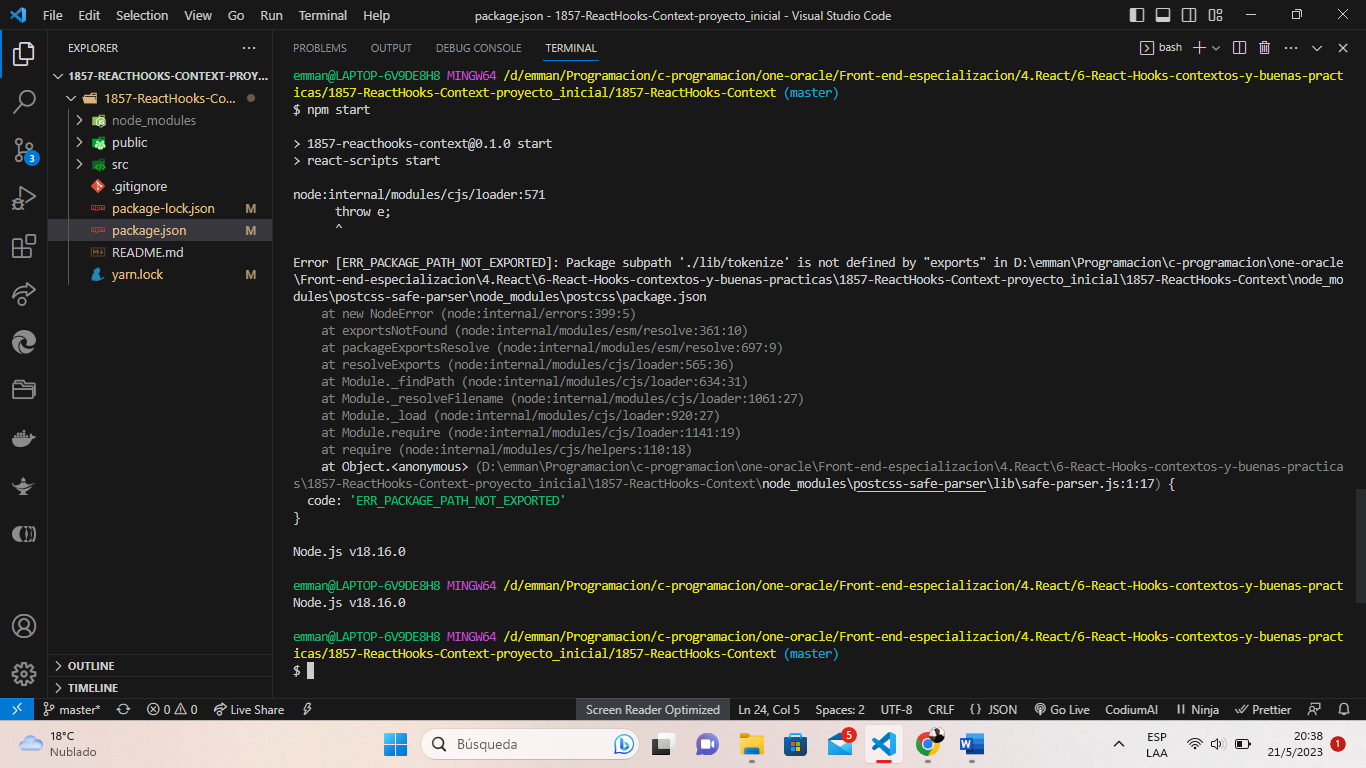Open Customize Layout button in title bar
Image resolution: width=1366 pixels, height=768 pixels.
pyautogui.click(x=1215, y=15)
